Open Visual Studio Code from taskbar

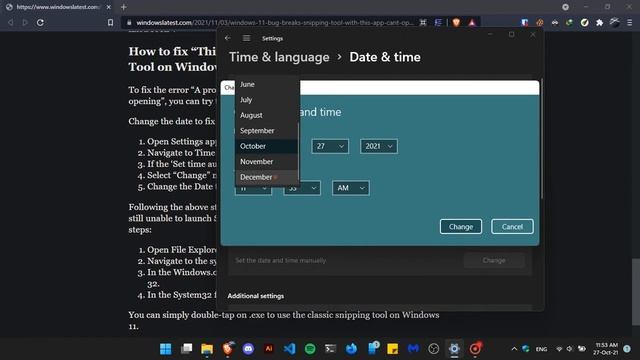[289, 349]
